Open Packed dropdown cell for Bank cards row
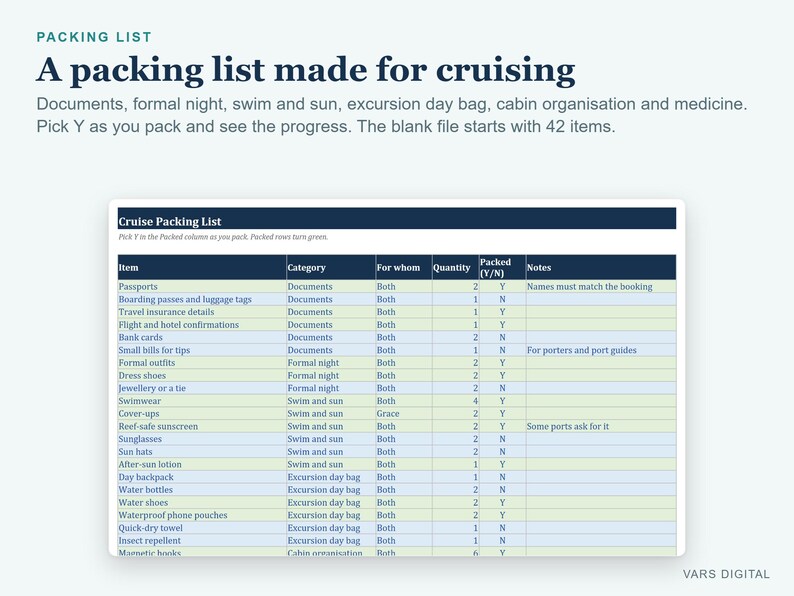The image size is (794, 596). point(502,337)
